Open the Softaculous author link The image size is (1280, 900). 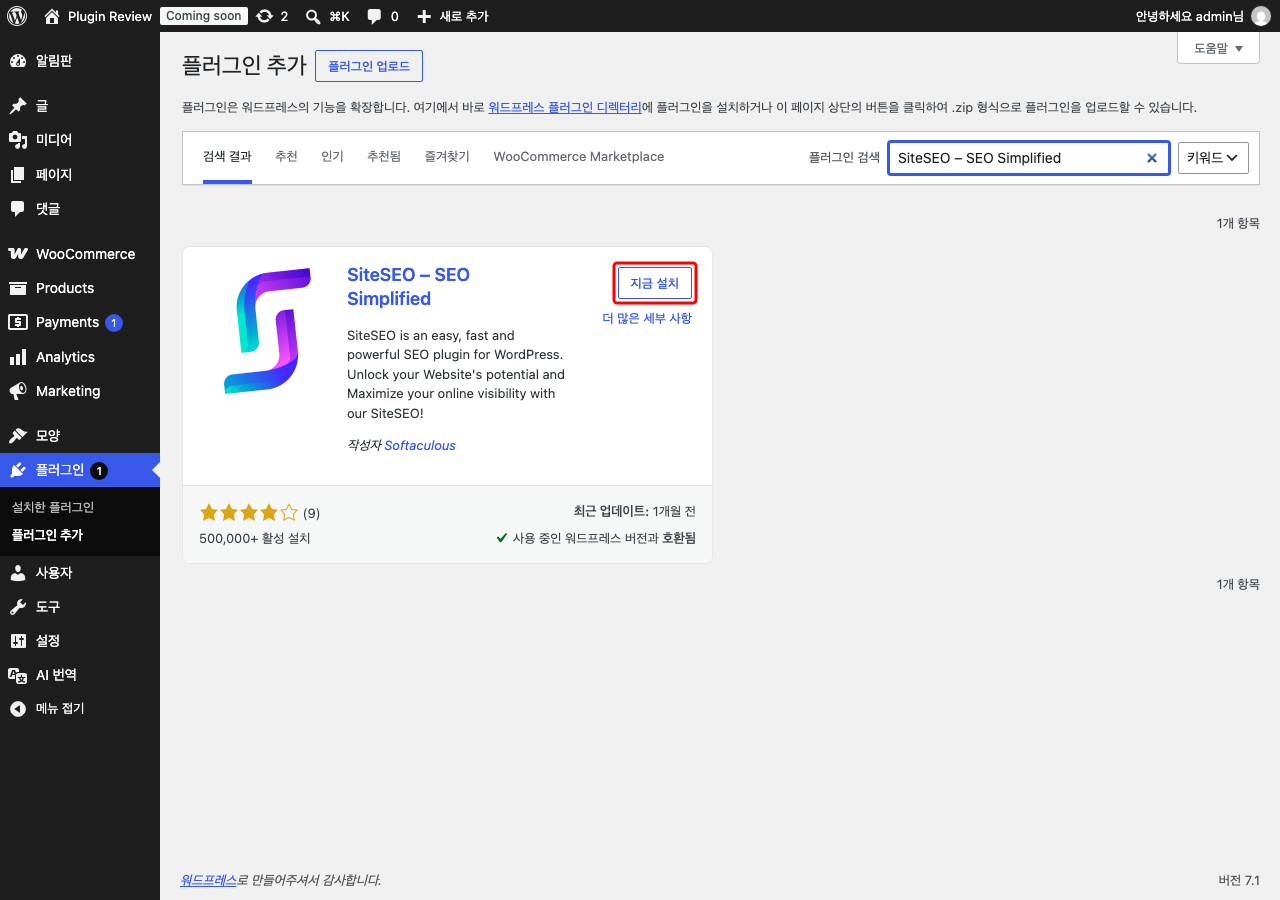420,446
